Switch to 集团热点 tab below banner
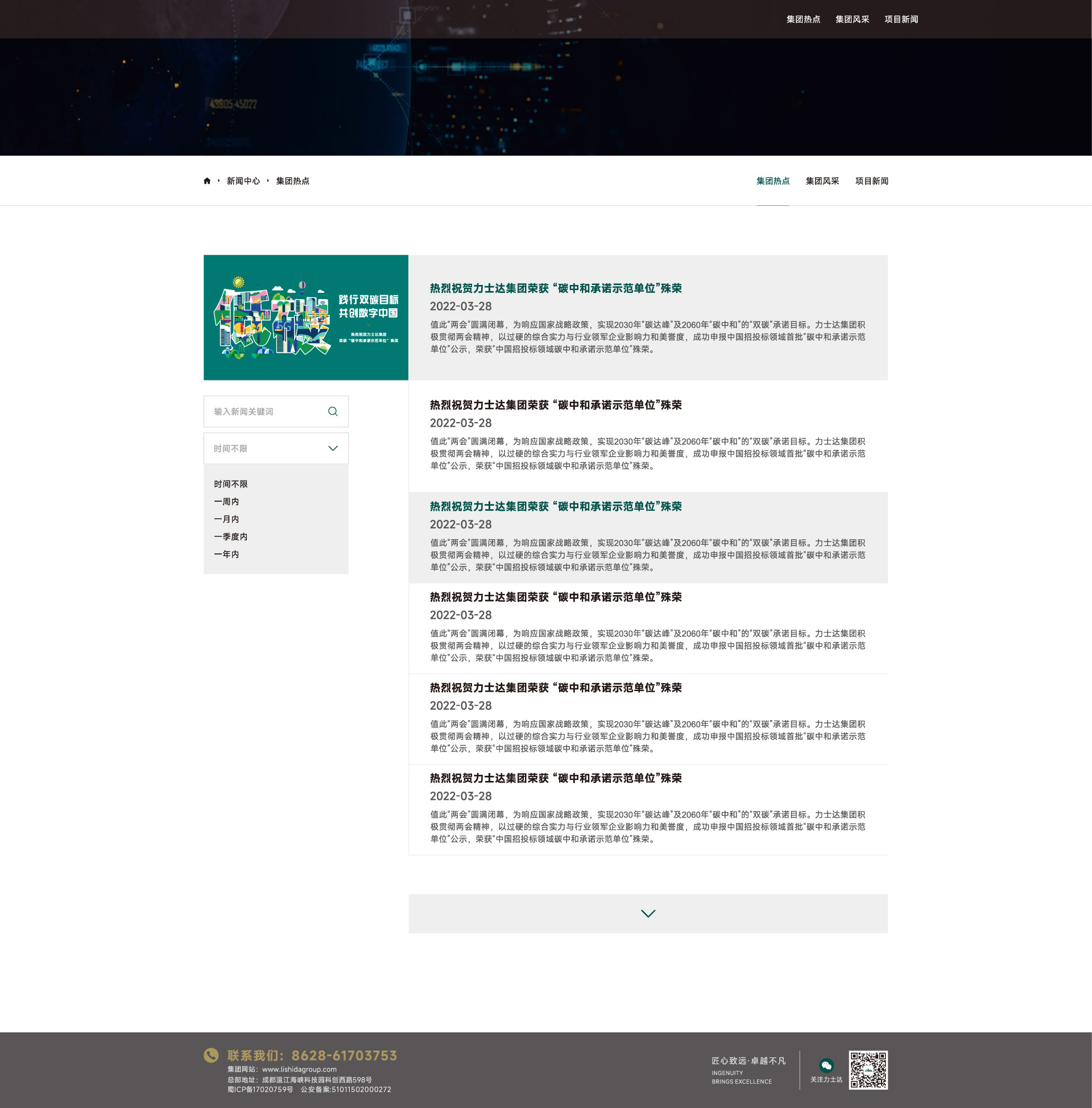 [x=773, y=181]
